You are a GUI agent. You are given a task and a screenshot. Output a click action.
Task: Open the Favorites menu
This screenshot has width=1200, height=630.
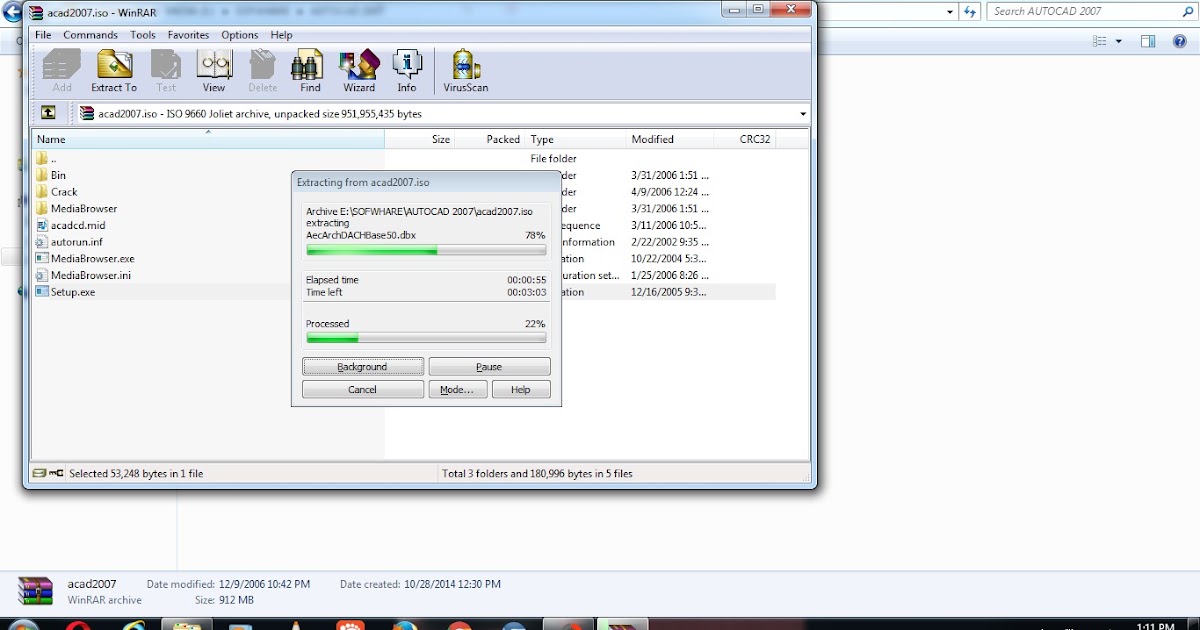click(x=188, y=34)
